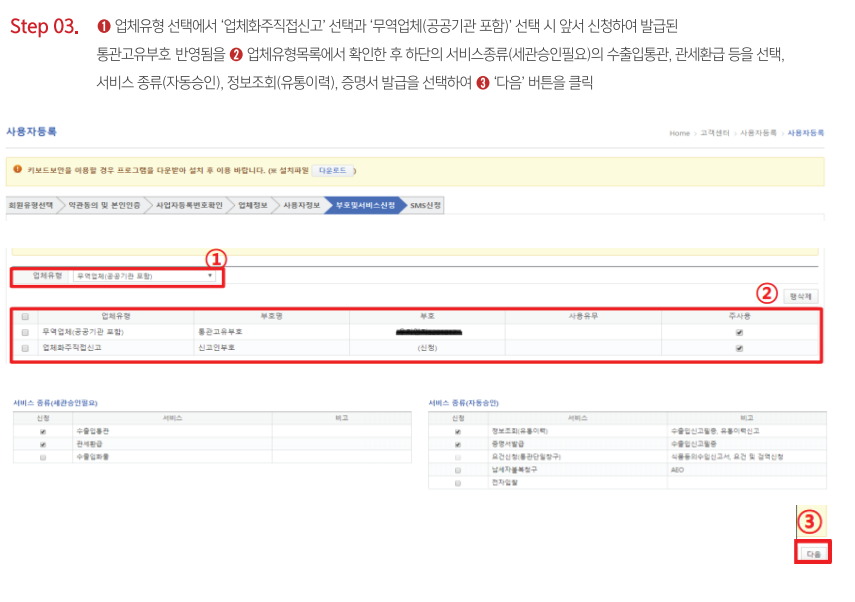Screen dimensions: 855x602
Task: Click the 다운로드 install file button
Action: click(x=331, y=170)
